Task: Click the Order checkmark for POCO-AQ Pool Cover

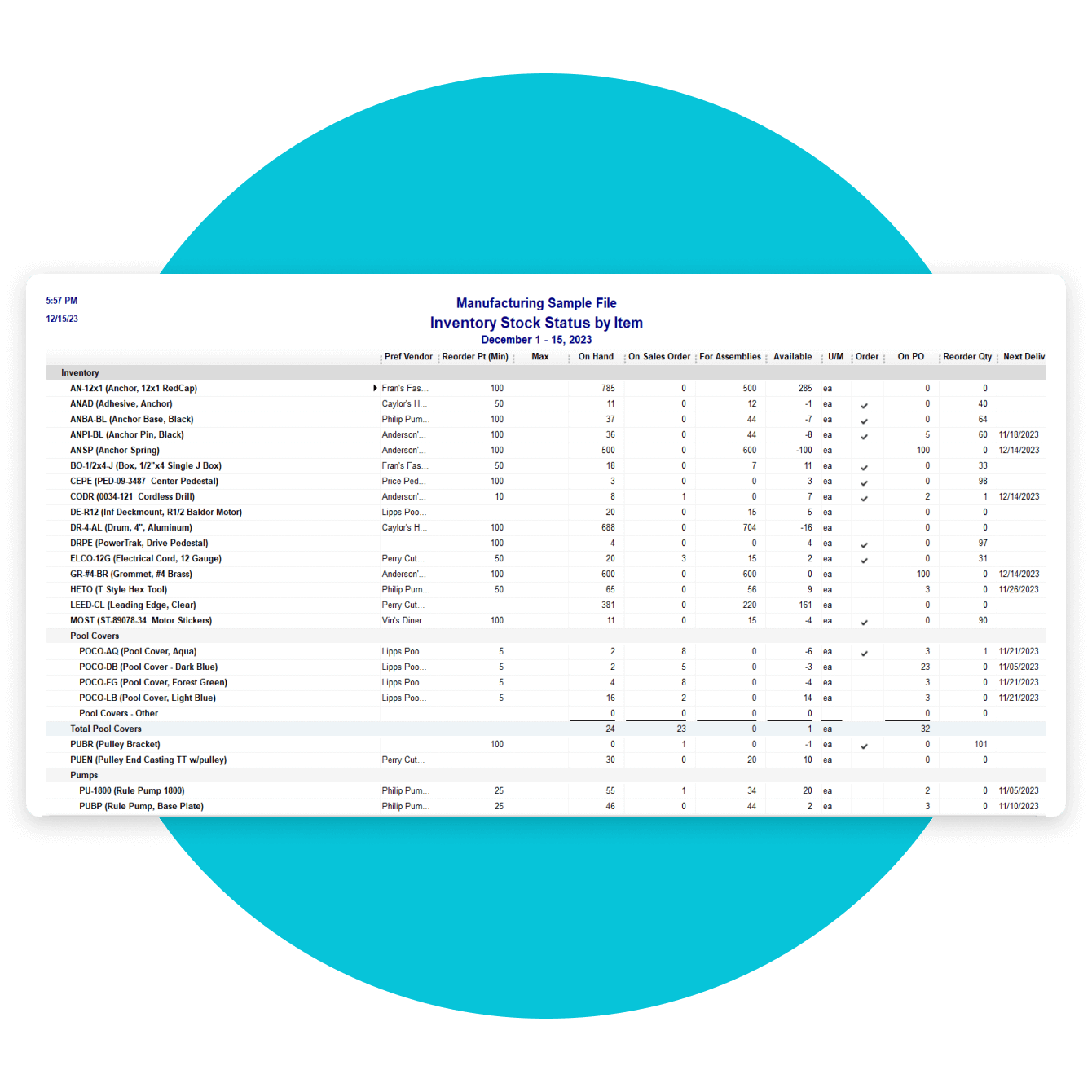Action: pos(864,653)
